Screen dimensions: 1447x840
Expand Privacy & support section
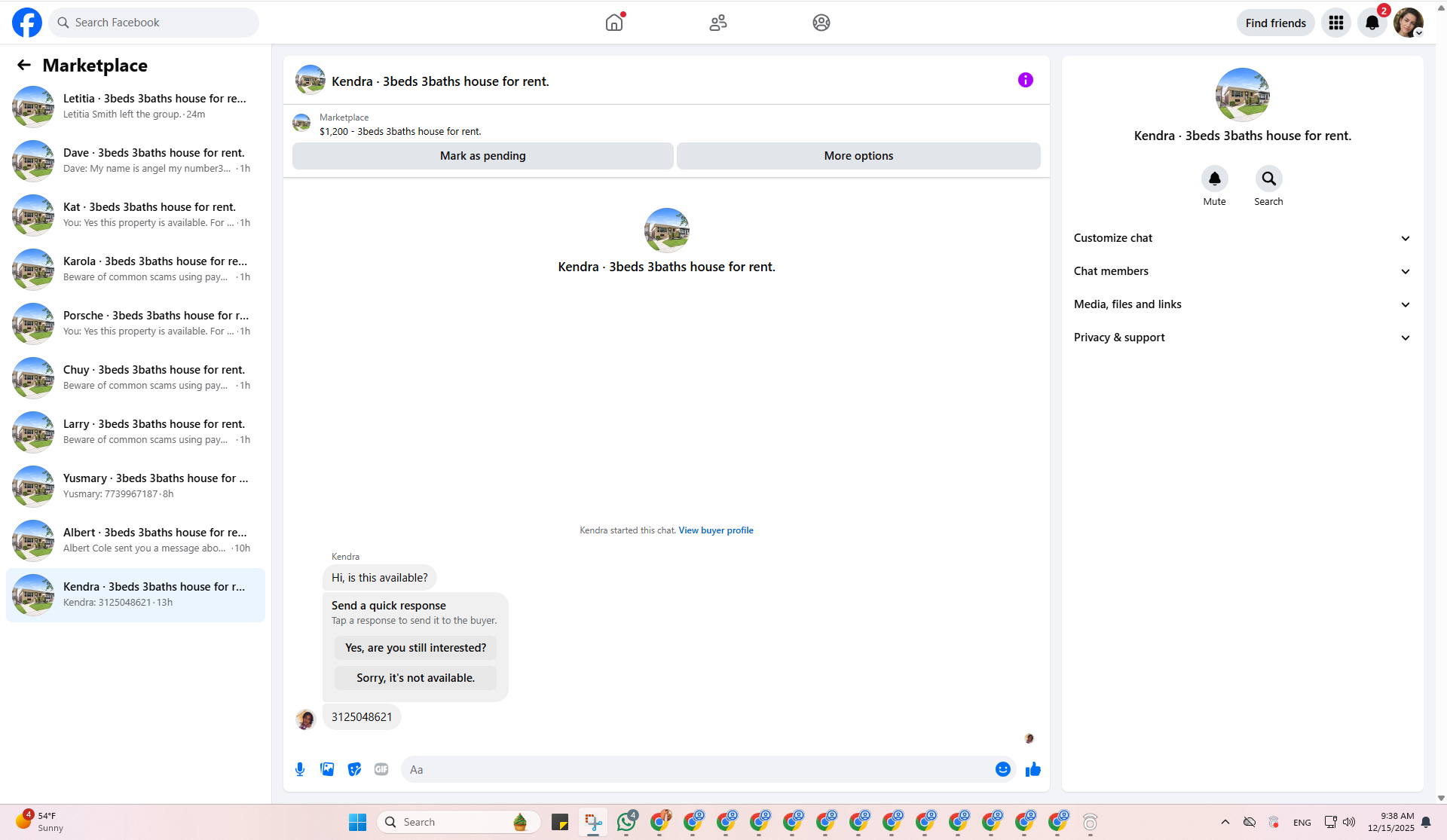[x=1242, y=338]
